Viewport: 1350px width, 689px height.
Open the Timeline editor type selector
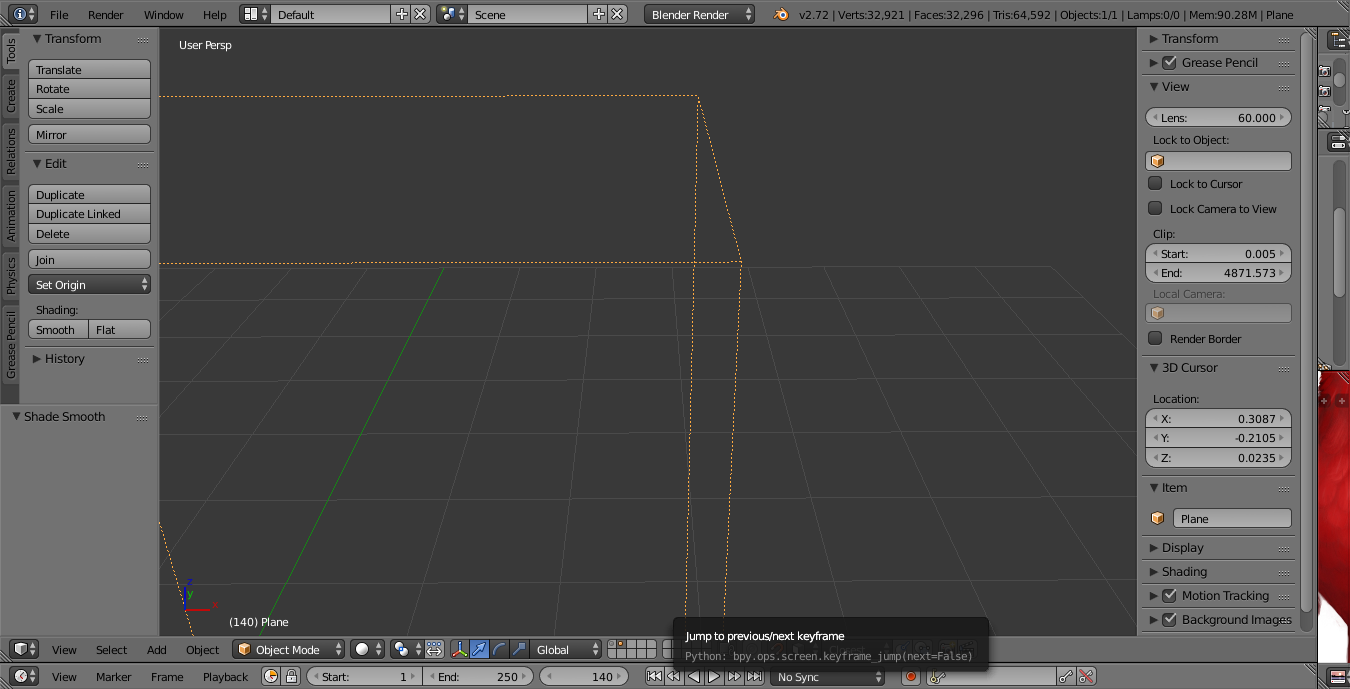[x=24, y=676]
